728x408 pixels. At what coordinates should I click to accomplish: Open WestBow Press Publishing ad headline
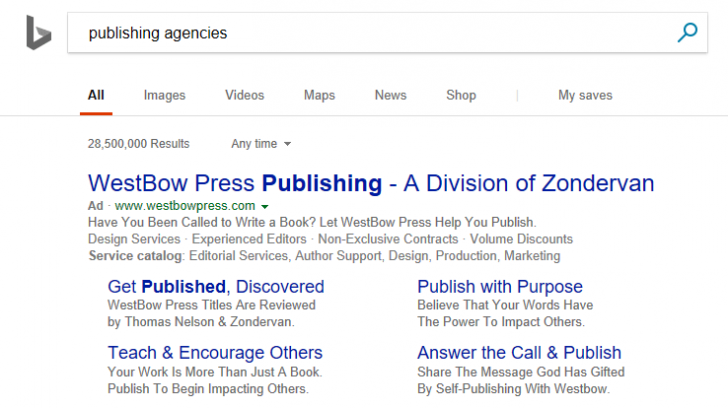(x=371, y=183)
